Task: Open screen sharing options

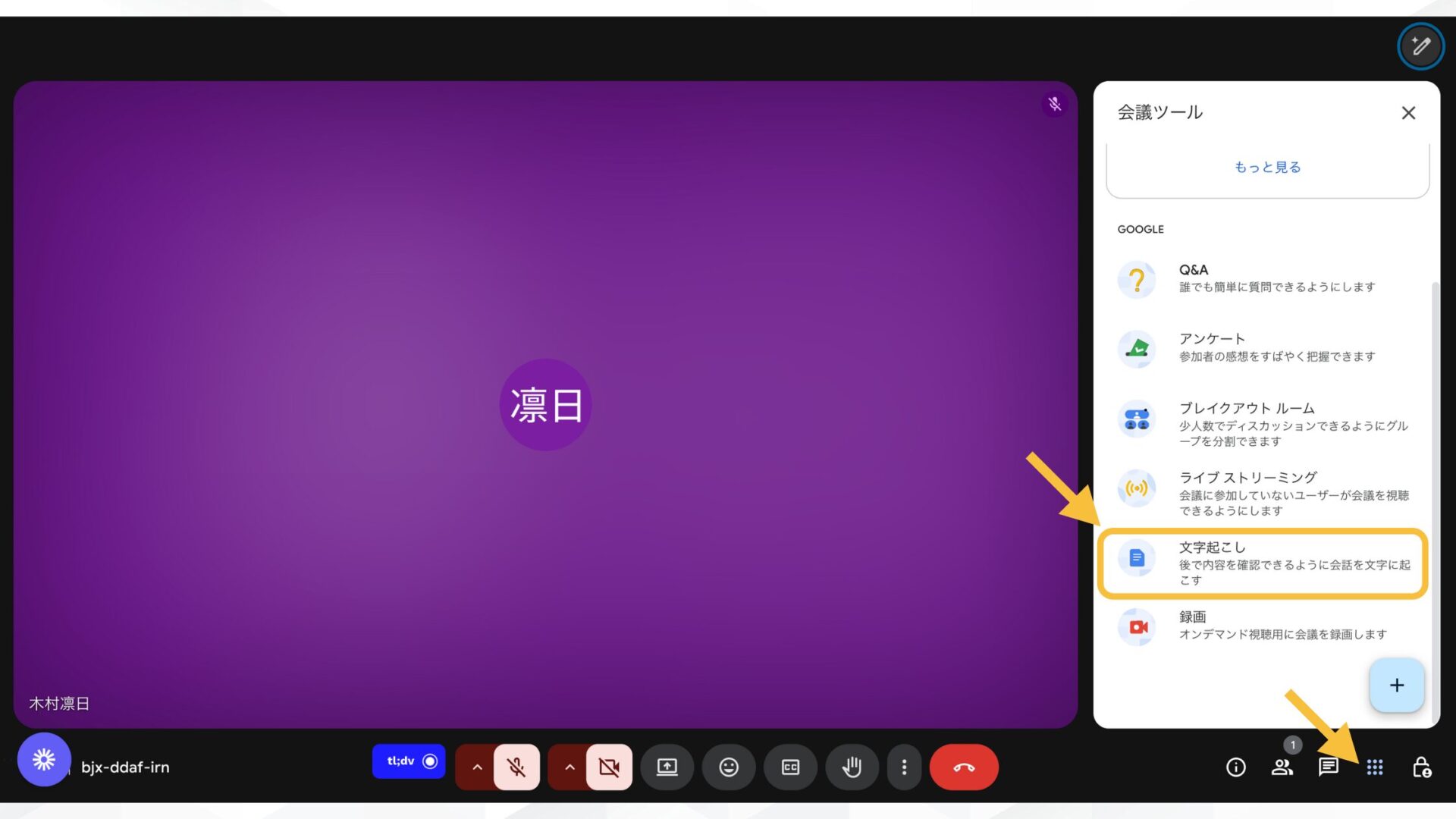Action: [667, 767]
